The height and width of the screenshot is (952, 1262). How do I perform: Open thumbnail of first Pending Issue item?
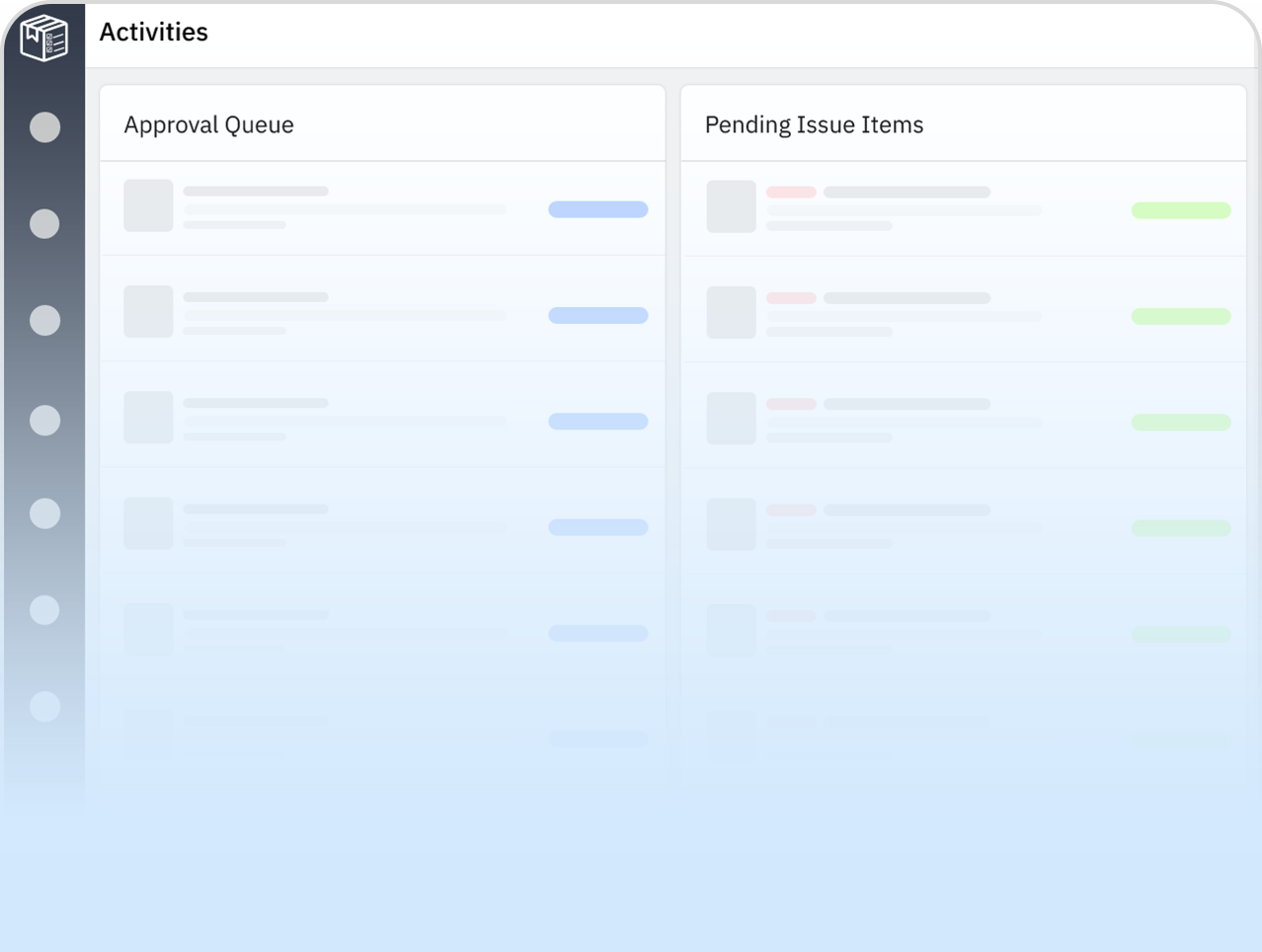pos(731,206)
